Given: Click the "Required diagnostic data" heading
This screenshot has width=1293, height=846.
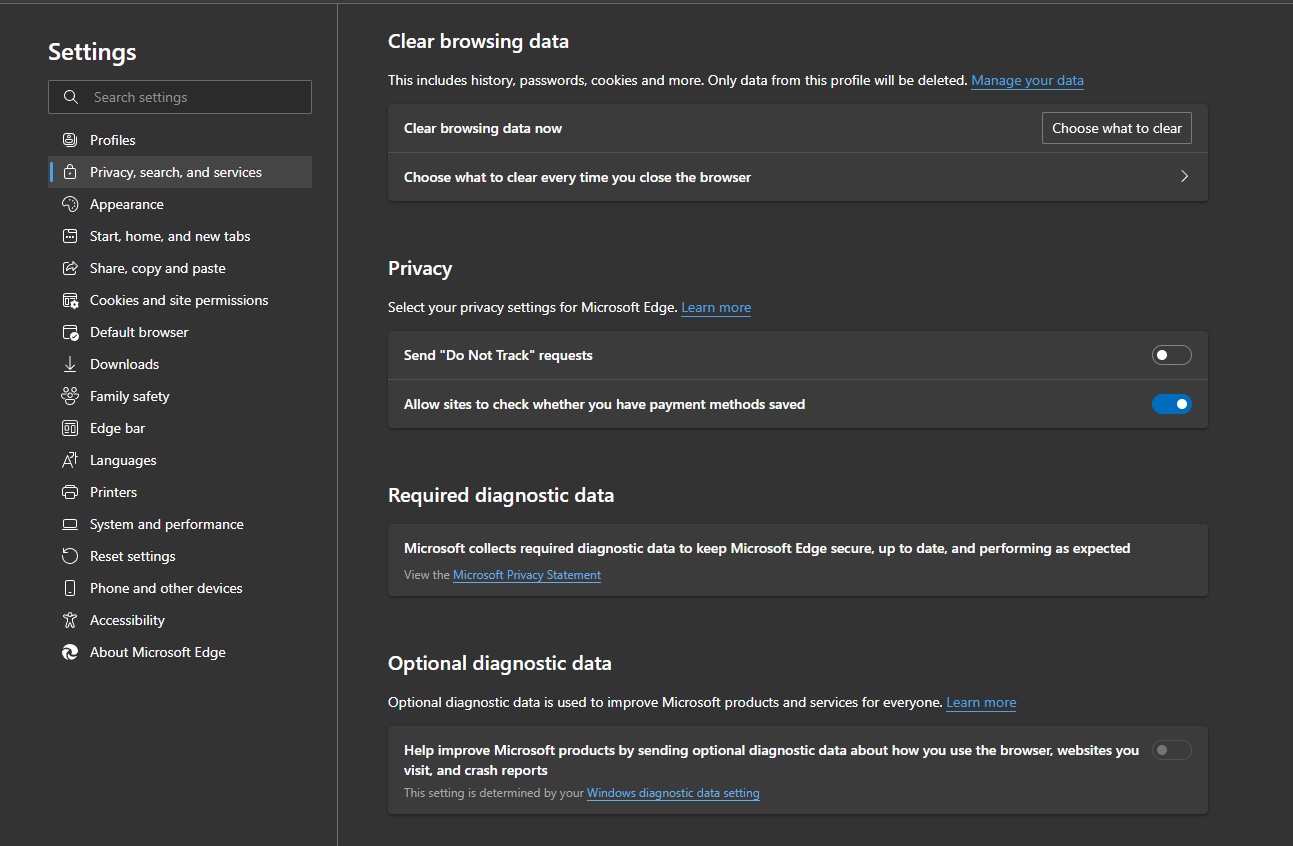Looking at the screenshot, I should [501, 495].
